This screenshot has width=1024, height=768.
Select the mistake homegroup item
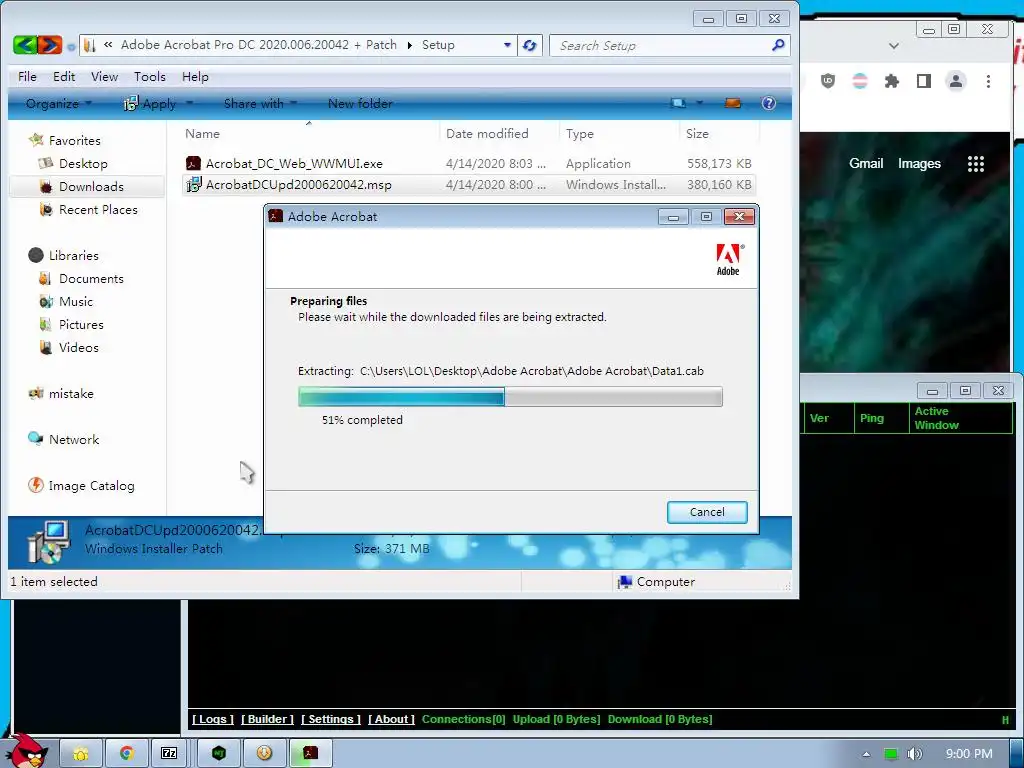(61, 393)
